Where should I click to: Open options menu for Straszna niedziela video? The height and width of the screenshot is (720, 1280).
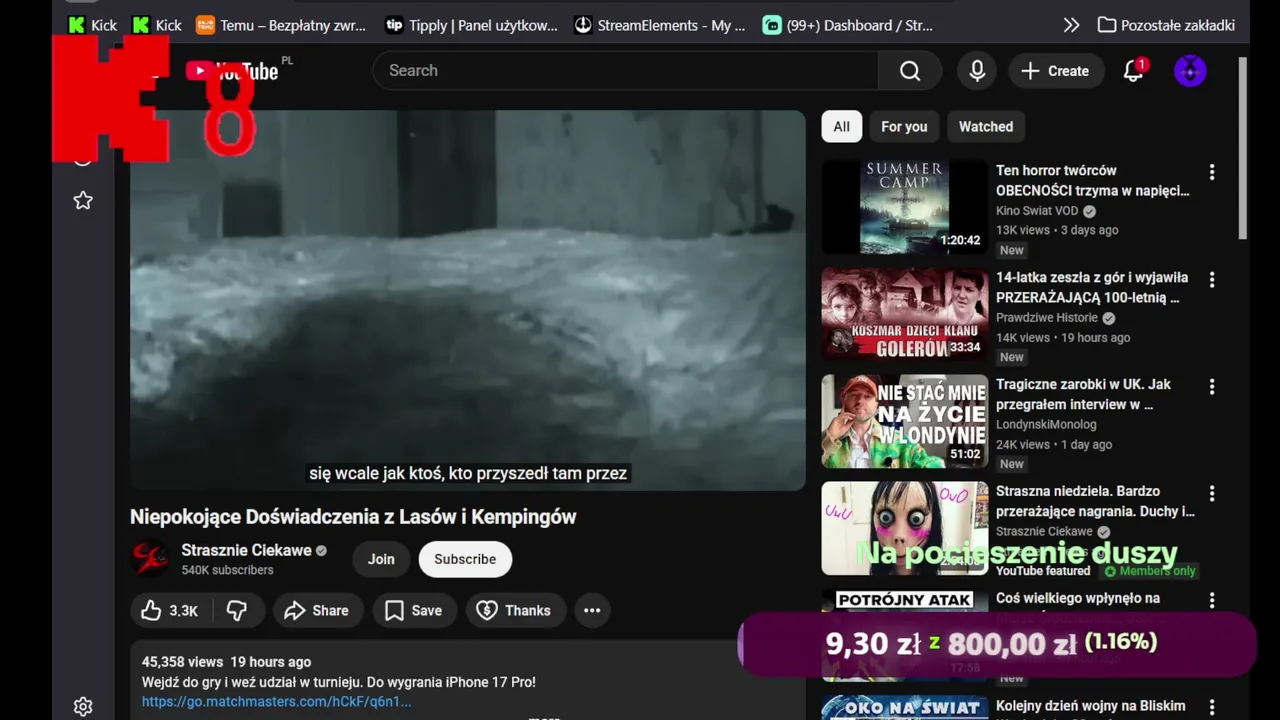tap(1212, 493)
